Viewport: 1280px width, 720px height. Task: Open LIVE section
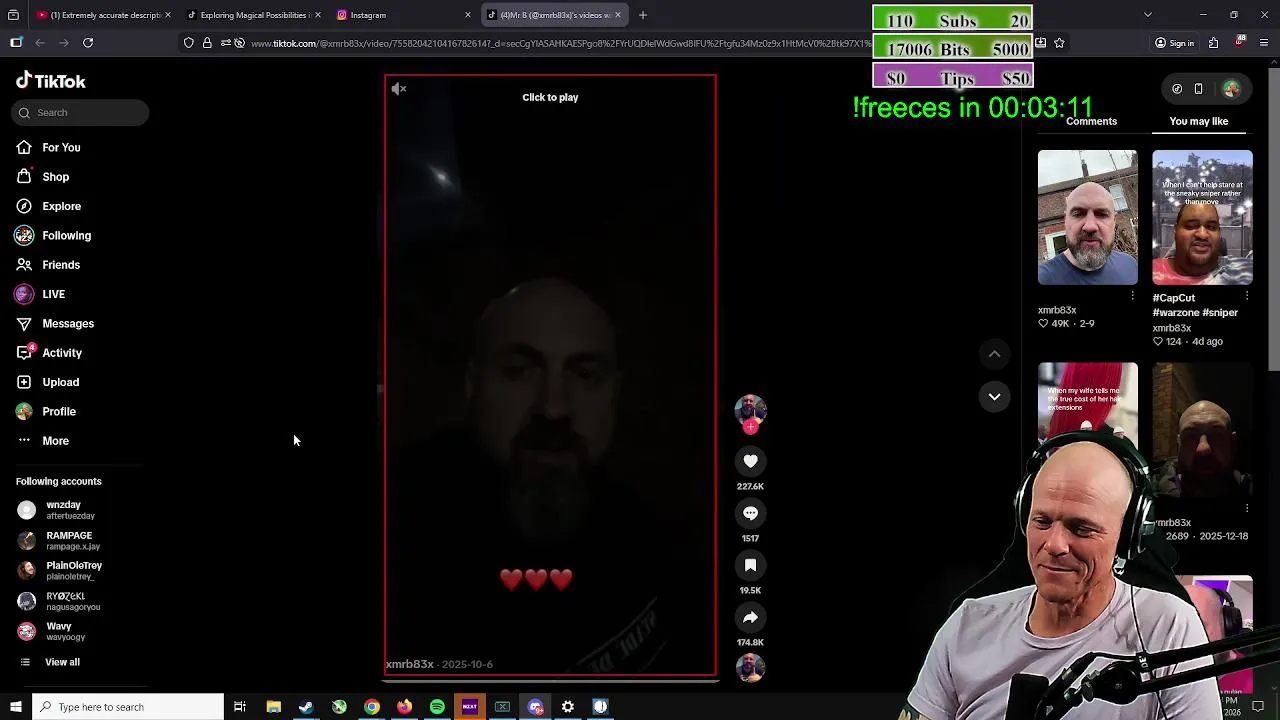pyautogui.click(x=53, y=294)
